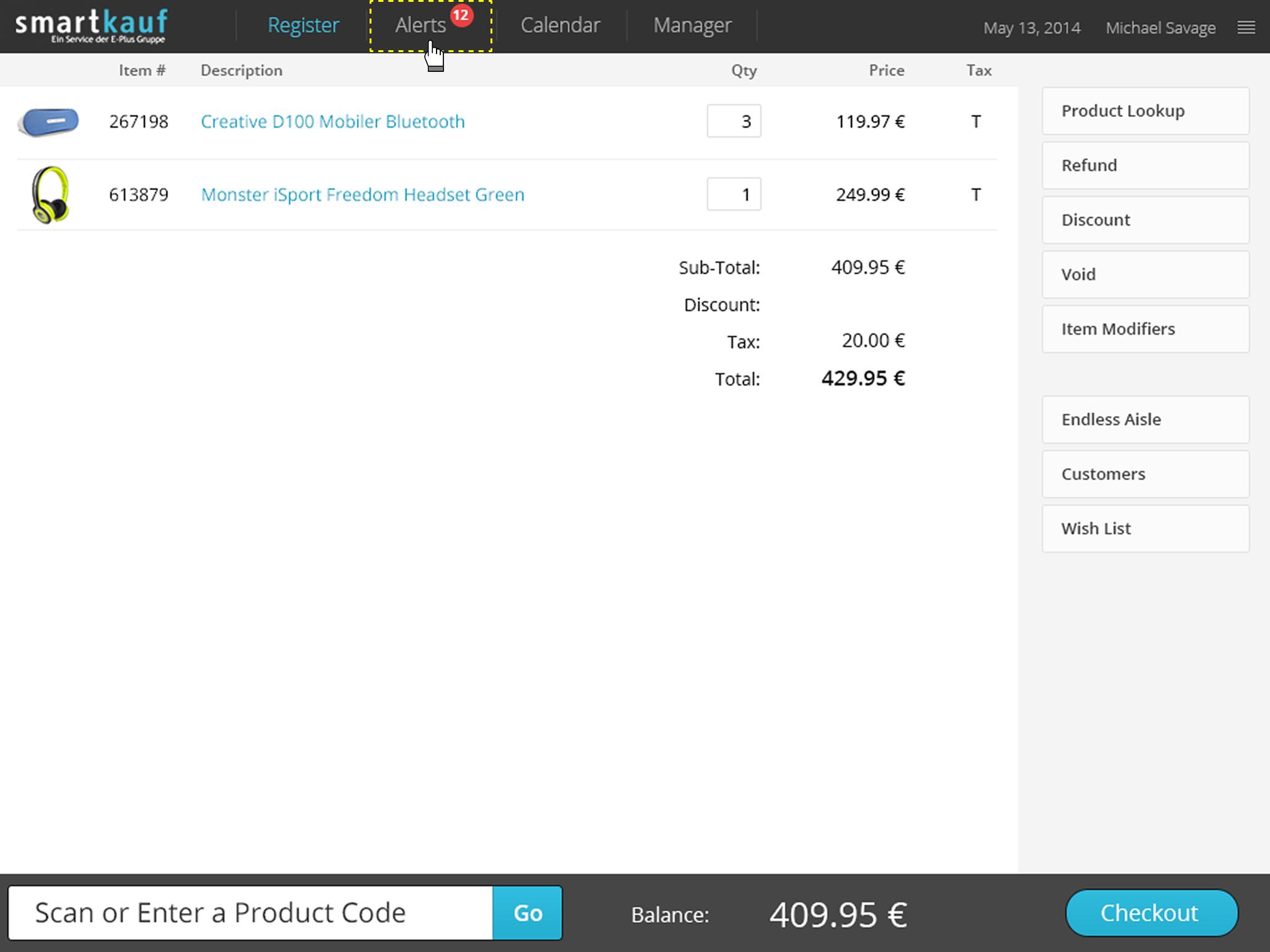The width and height of the screenshot is (1270, 952).
Task: Open Product Lookup
Action: click(1145, 111)
